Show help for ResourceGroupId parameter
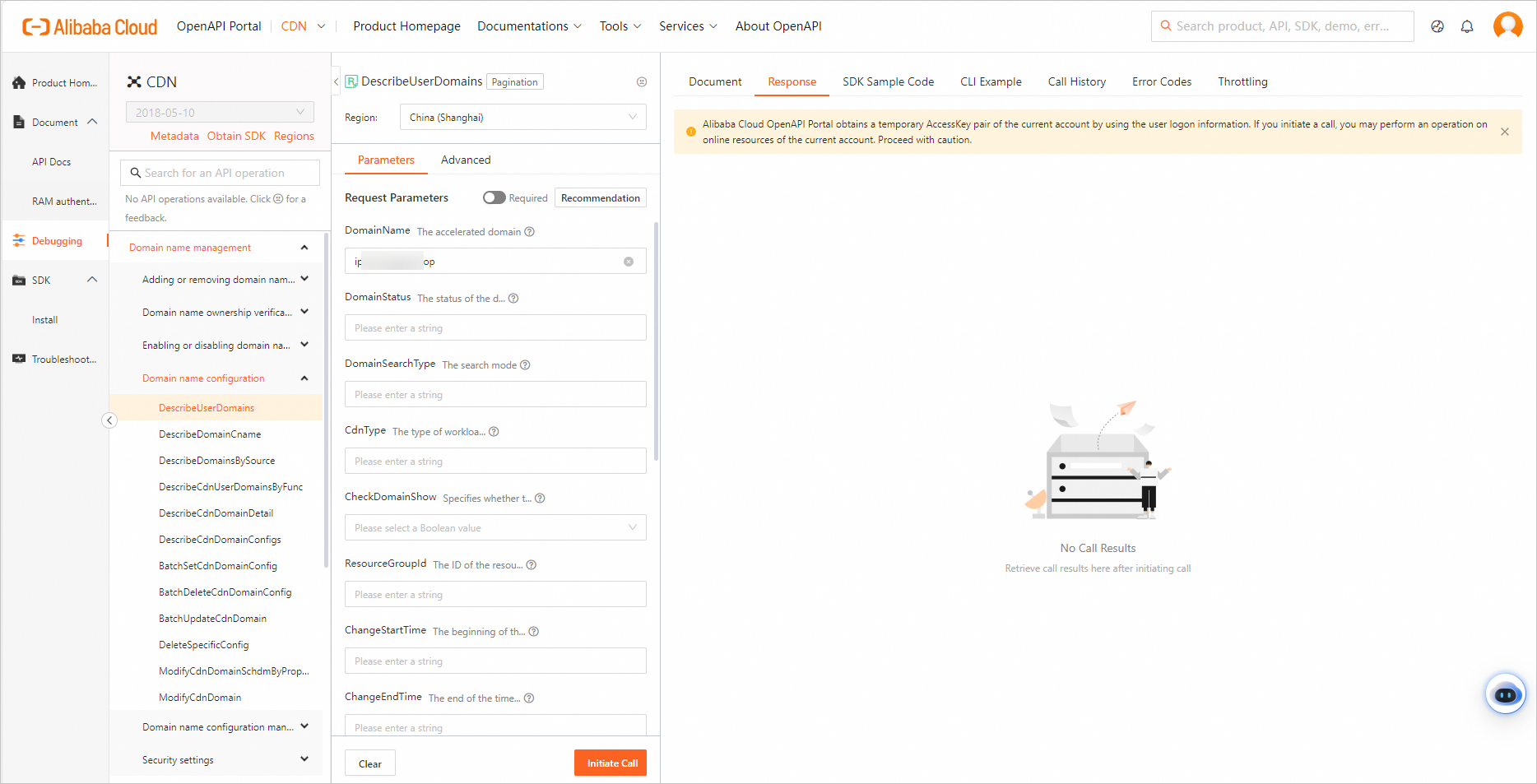Image resolution: width=1537 pixels, height=784 pixels. [x=532, y=565]
